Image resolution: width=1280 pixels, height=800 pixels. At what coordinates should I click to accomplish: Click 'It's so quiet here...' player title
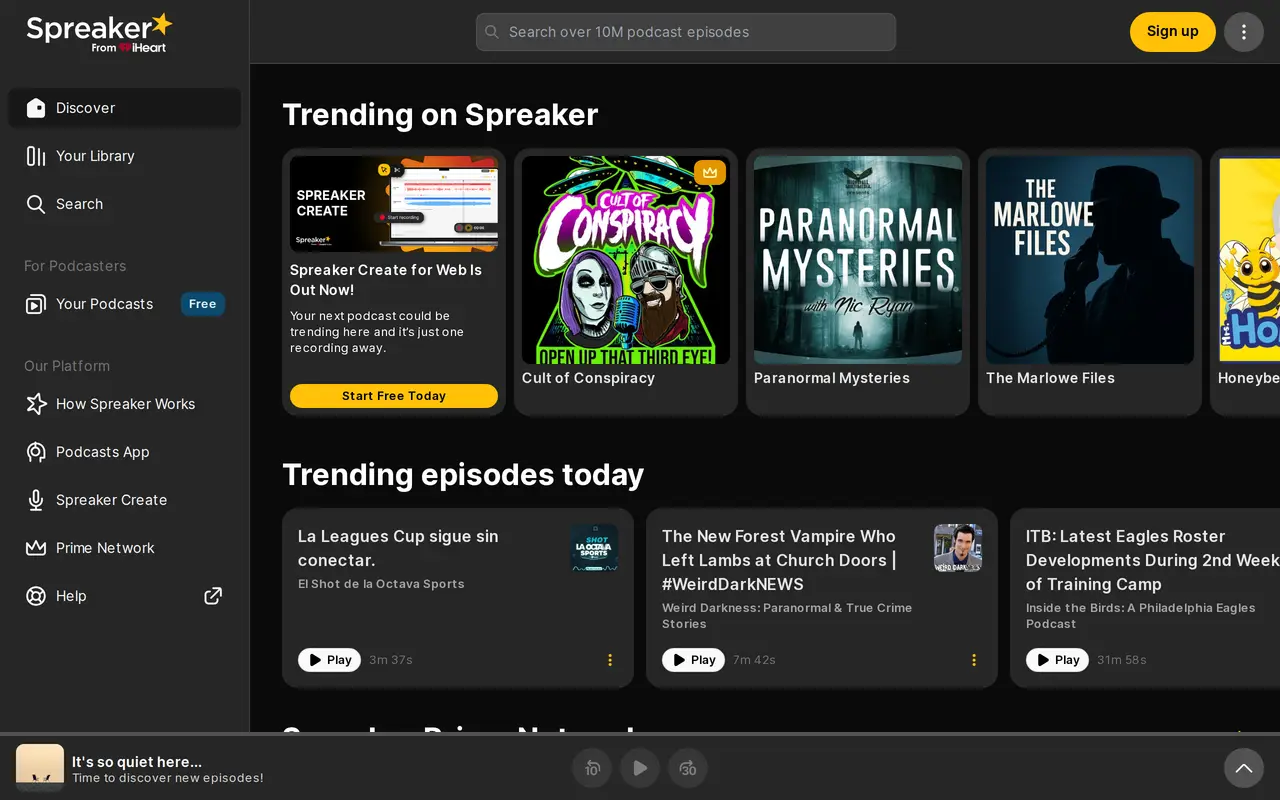[x=137, y=762]
